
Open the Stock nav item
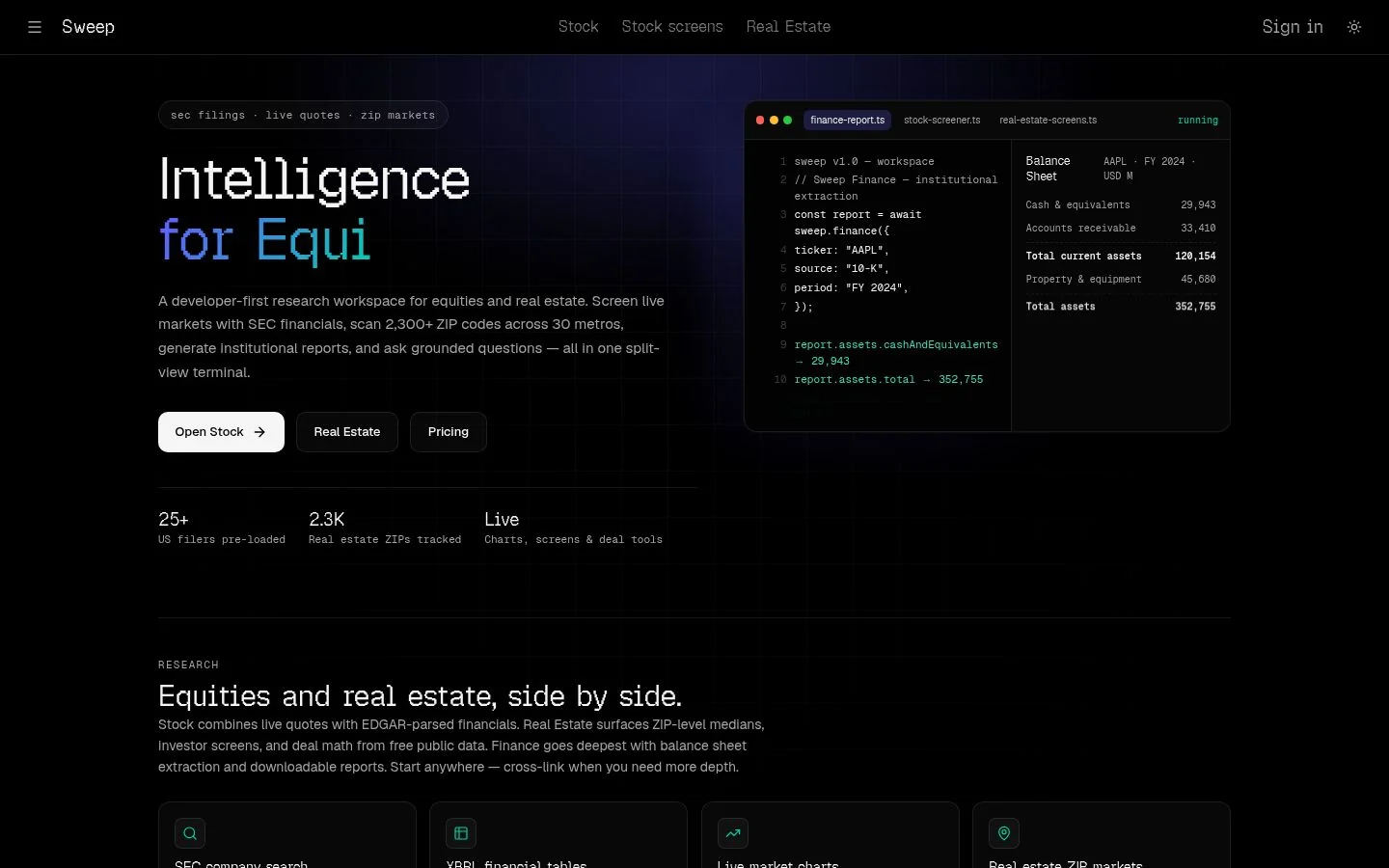578,27
